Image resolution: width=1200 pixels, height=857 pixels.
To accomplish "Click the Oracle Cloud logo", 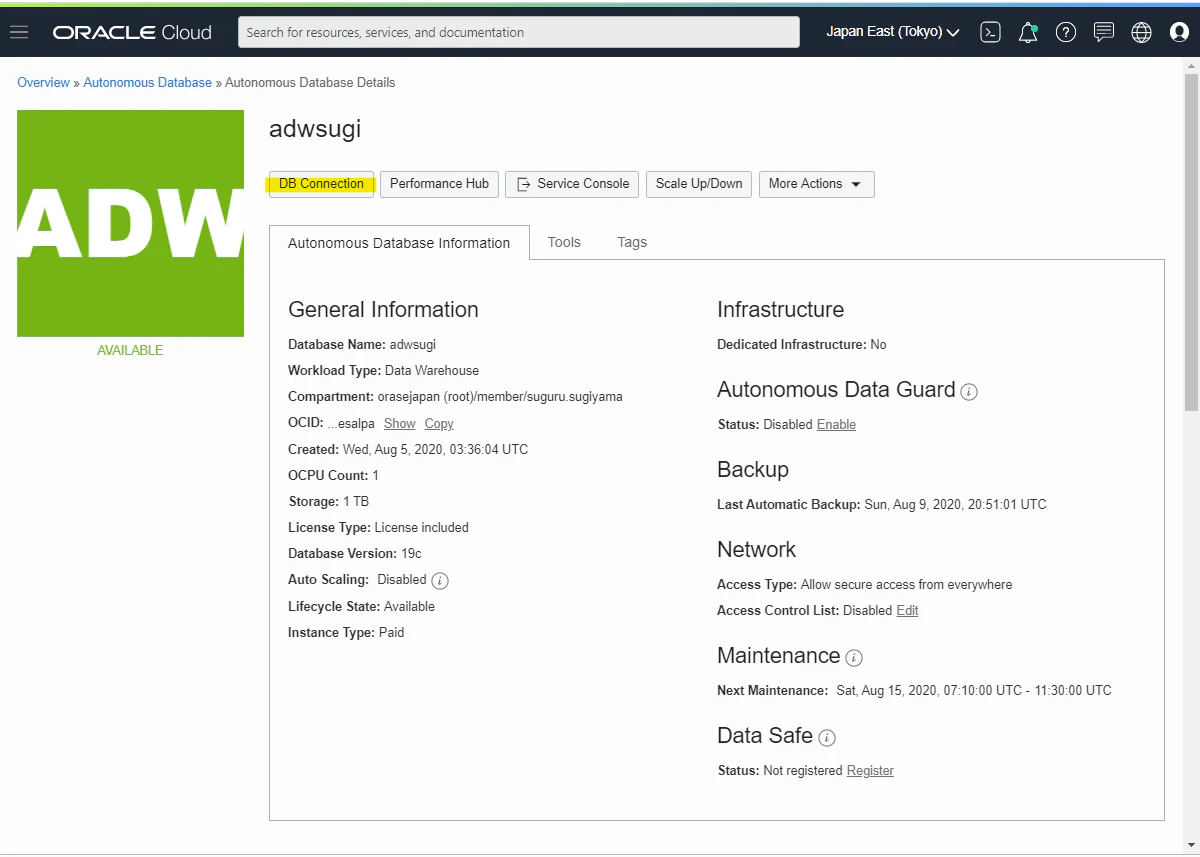I will tap(132, 32).
